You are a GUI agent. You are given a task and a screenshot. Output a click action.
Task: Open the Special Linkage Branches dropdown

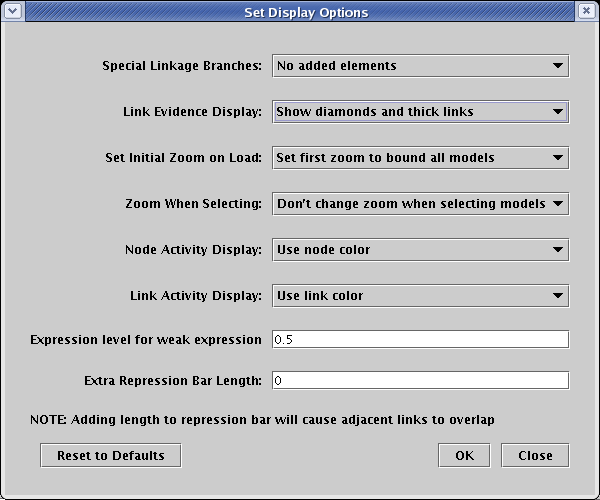(x=420, y=66)
